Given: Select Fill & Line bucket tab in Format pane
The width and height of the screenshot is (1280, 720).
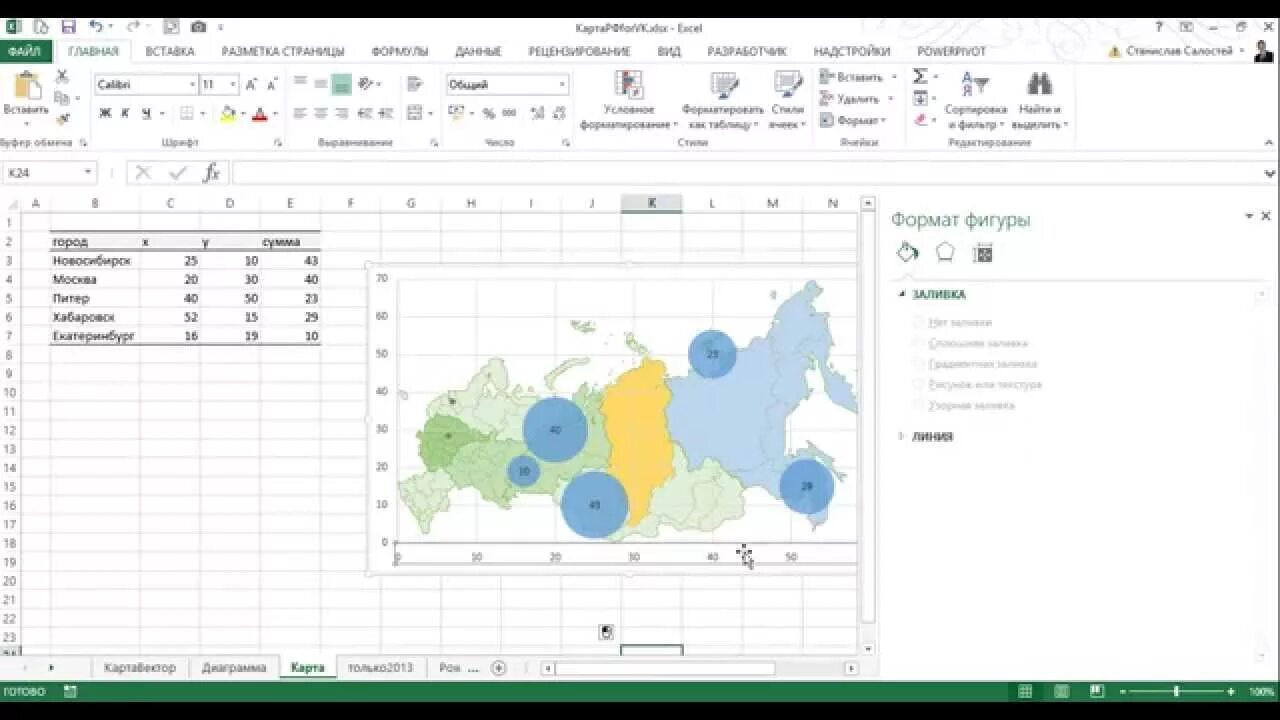Looking at the screenshot, I should tap(907, 253).
